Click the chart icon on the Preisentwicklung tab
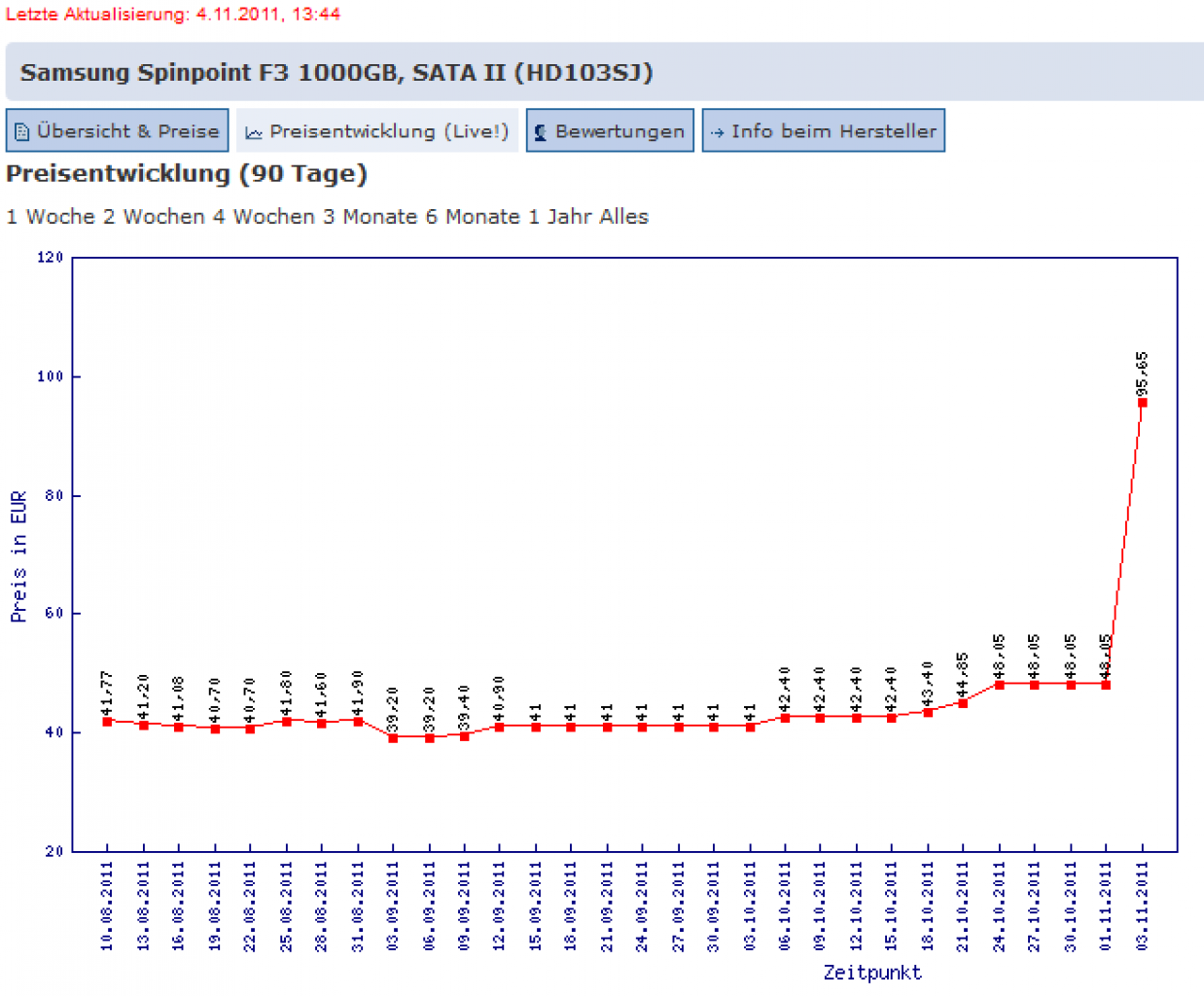1204x996 pixels. [254, 133]
